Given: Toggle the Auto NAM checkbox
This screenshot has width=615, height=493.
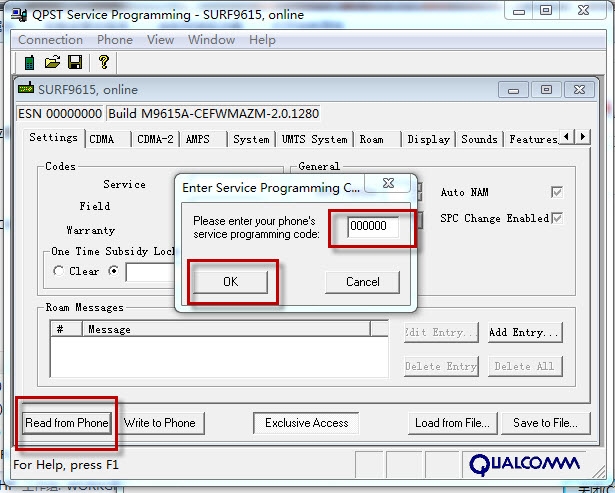Looking at the screenshot, I should pyautogui.click(x=557, y=192).
